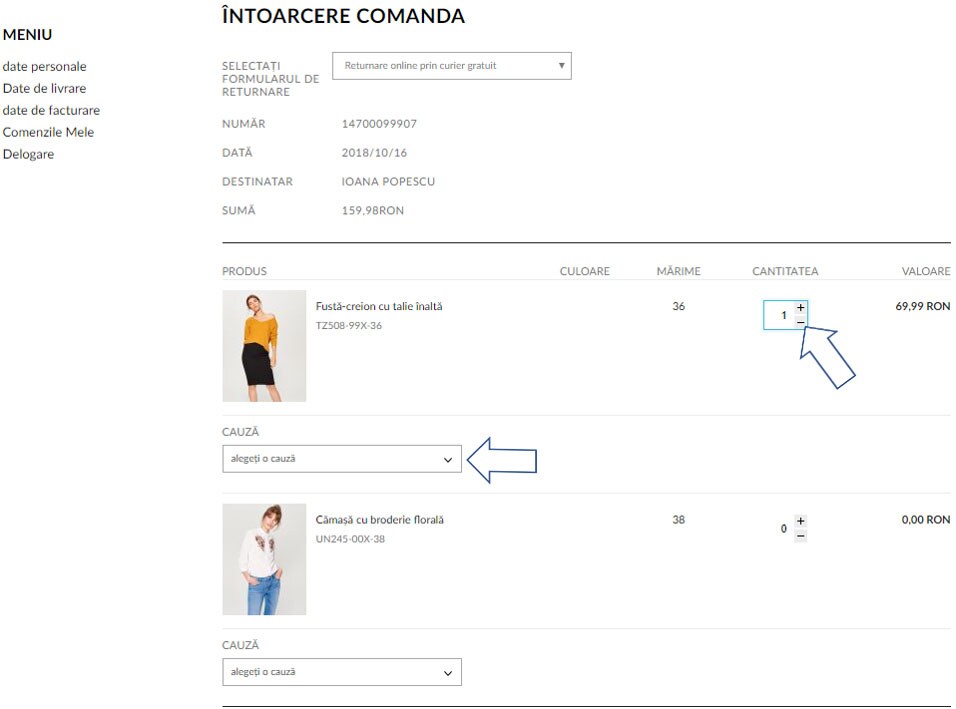Increase quantity for the Fustă-creion skirt

coord(801,308)
